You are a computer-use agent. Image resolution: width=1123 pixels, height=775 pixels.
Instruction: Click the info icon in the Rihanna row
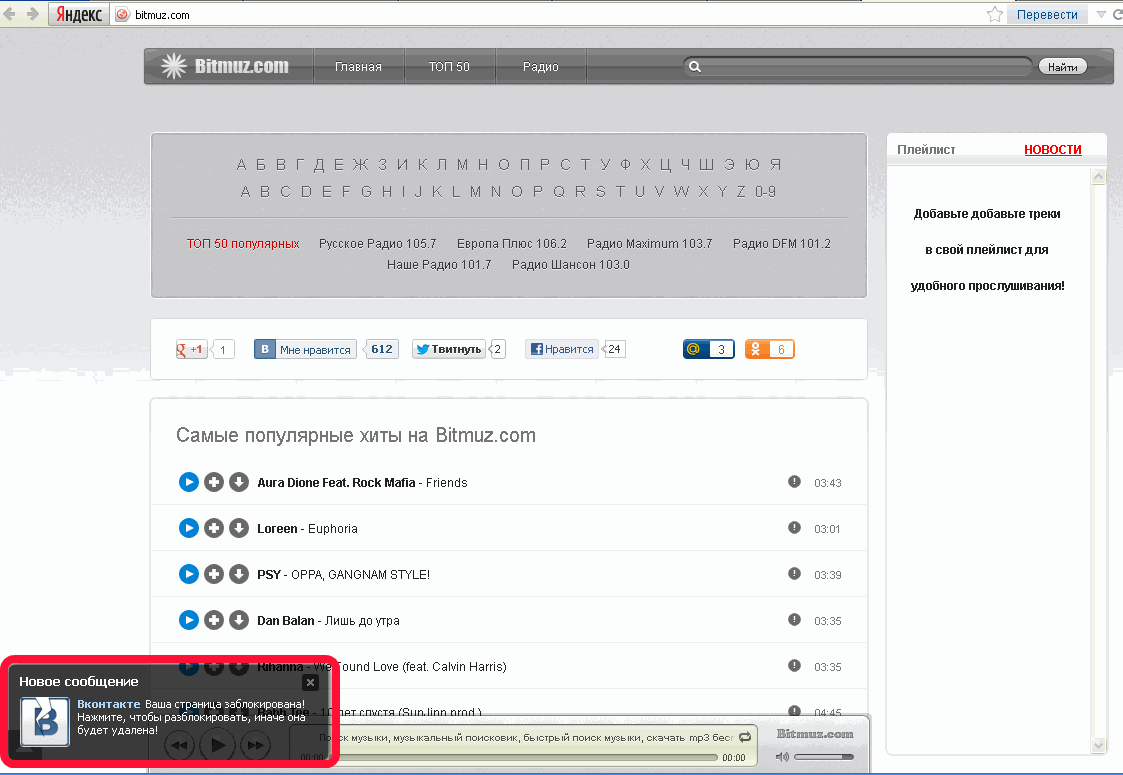tap(794, 665)
